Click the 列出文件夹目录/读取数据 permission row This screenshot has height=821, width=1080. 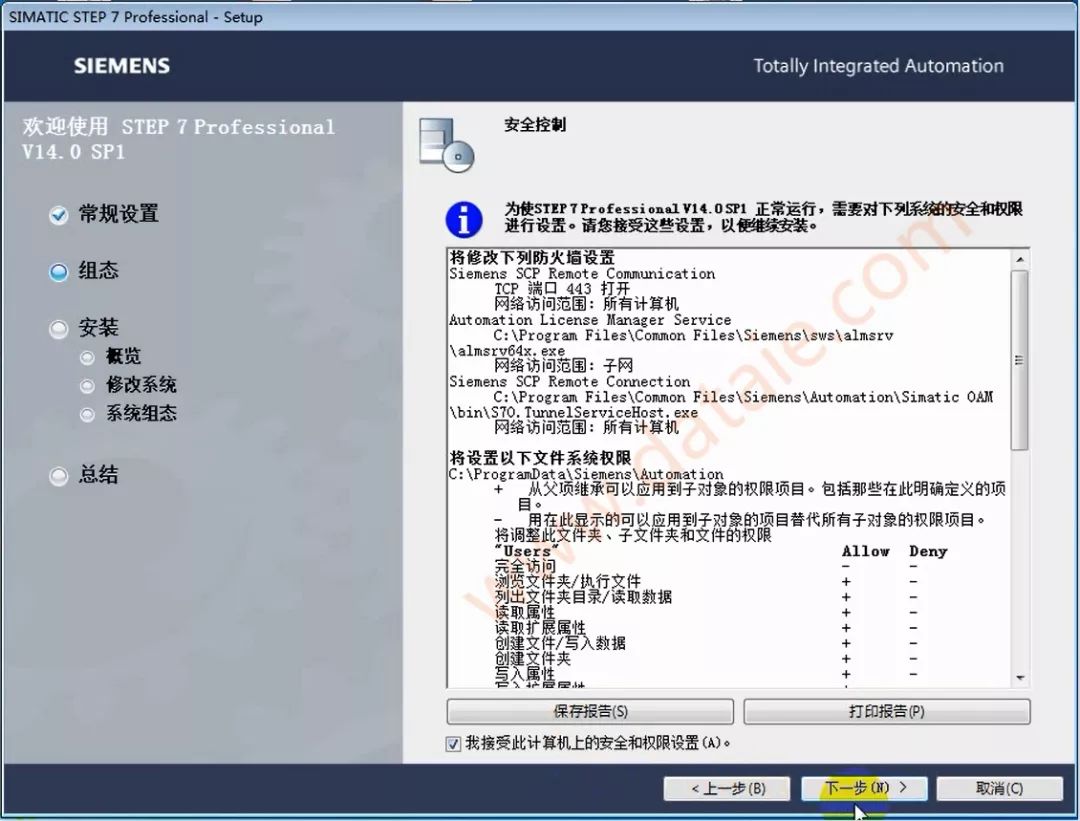[583, 597]
